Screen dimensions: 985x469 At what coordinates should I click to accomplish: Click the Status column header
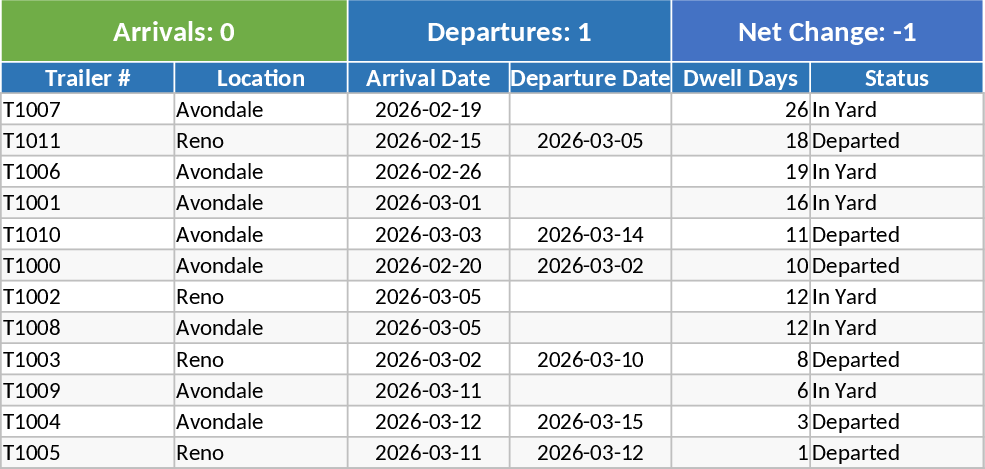tap(896, 78)
